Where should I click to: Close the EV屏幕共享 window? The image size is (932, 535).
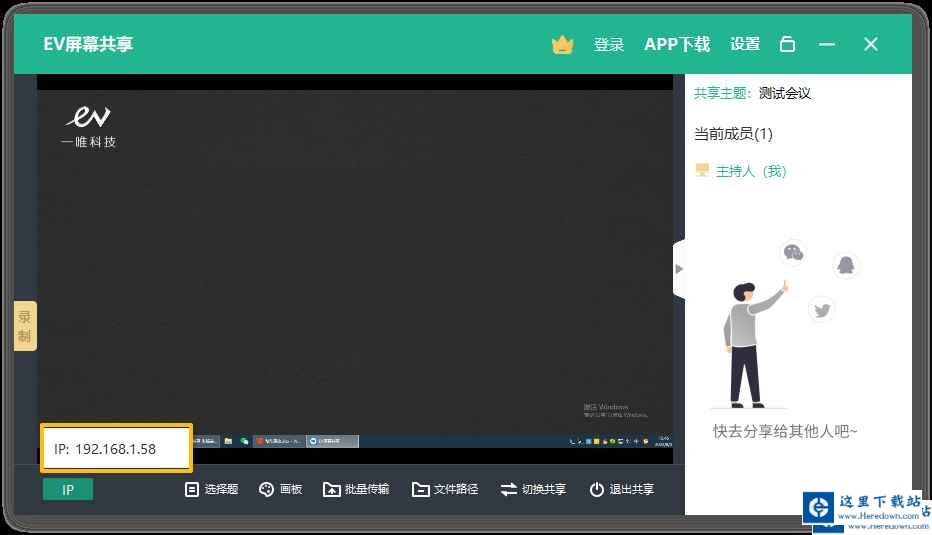coord(871,44)
